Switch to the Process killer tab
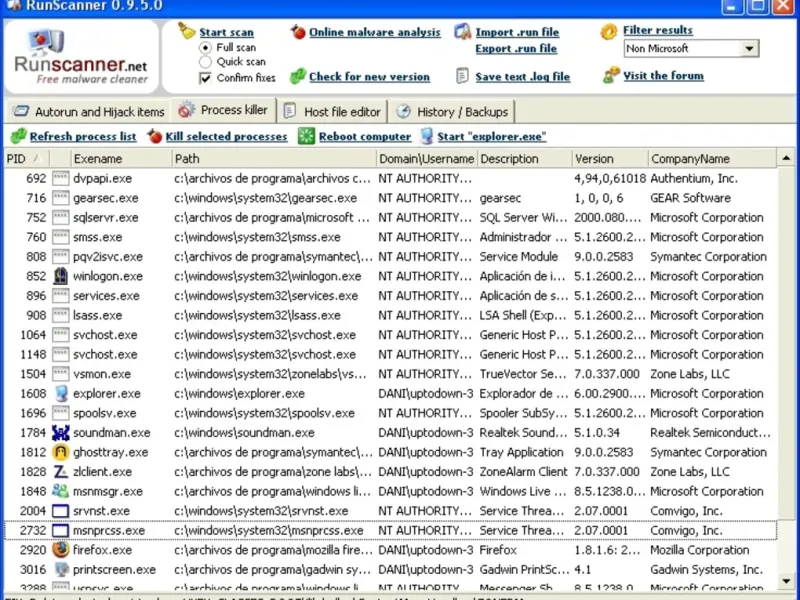800x600 pixels. [223, 110]
